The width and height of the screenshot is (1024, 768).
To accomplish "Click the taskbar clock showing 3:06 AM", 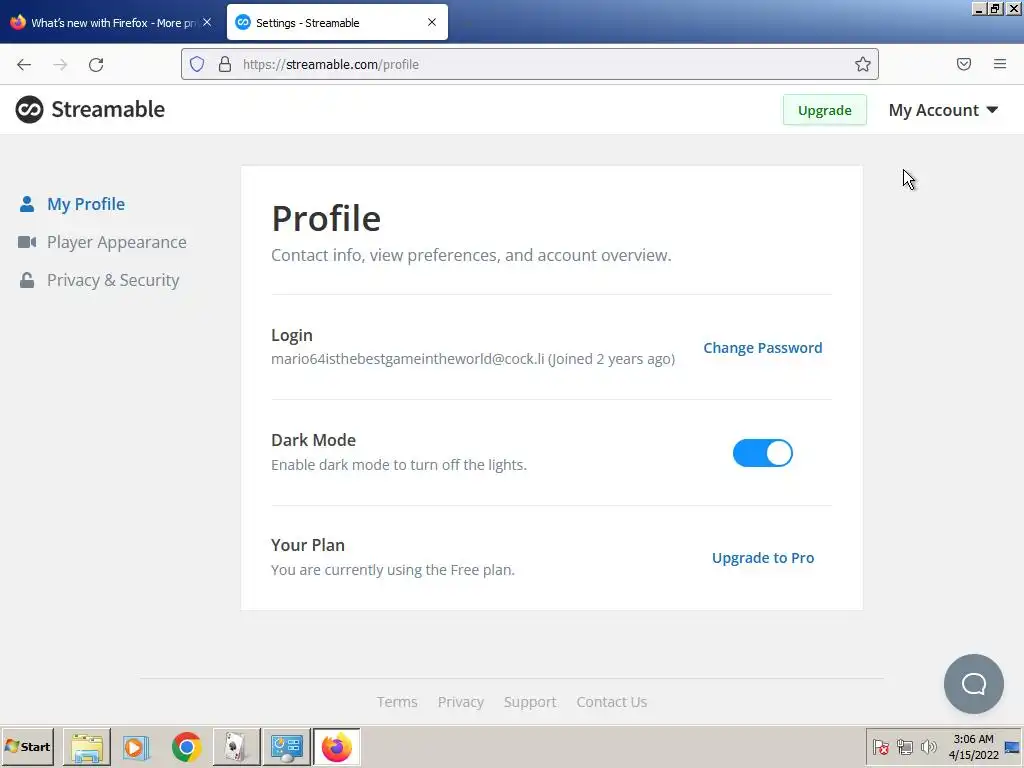I will tap(973, 746).
